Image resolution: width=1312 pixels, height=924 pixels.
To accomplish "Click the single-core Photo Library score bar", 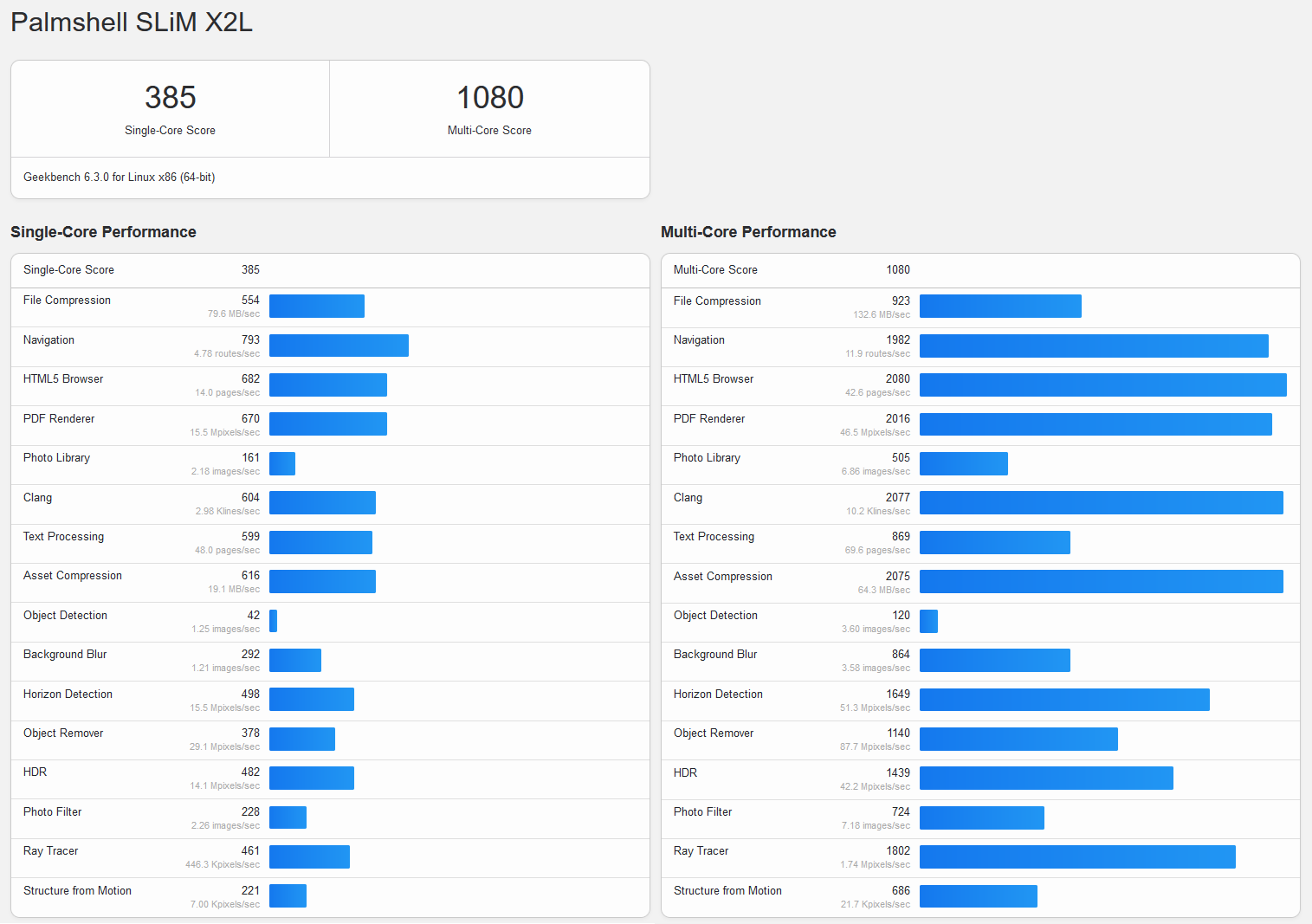I will [x=282, y=463].
